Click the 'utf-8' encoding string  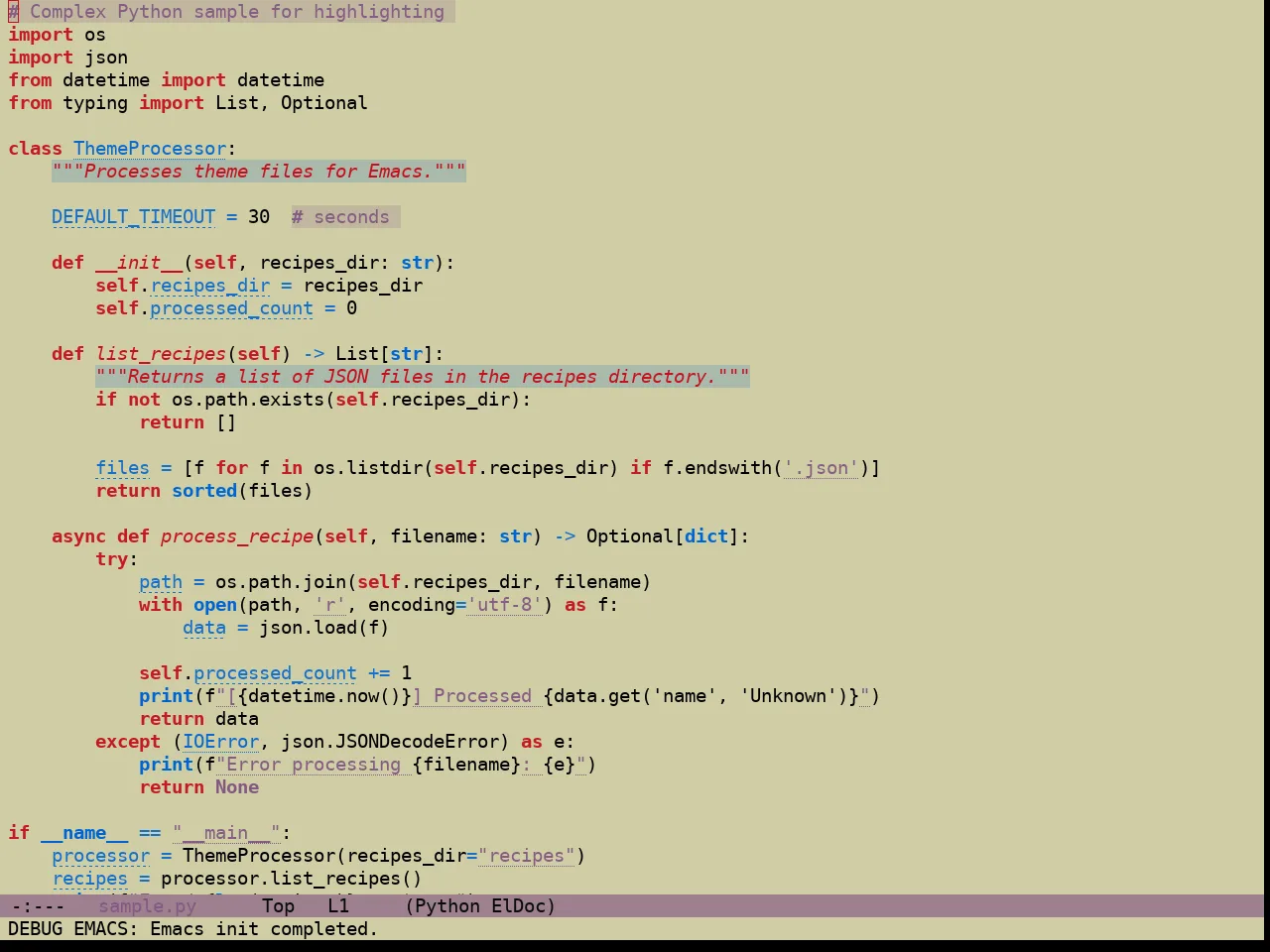tap(504, 605)
